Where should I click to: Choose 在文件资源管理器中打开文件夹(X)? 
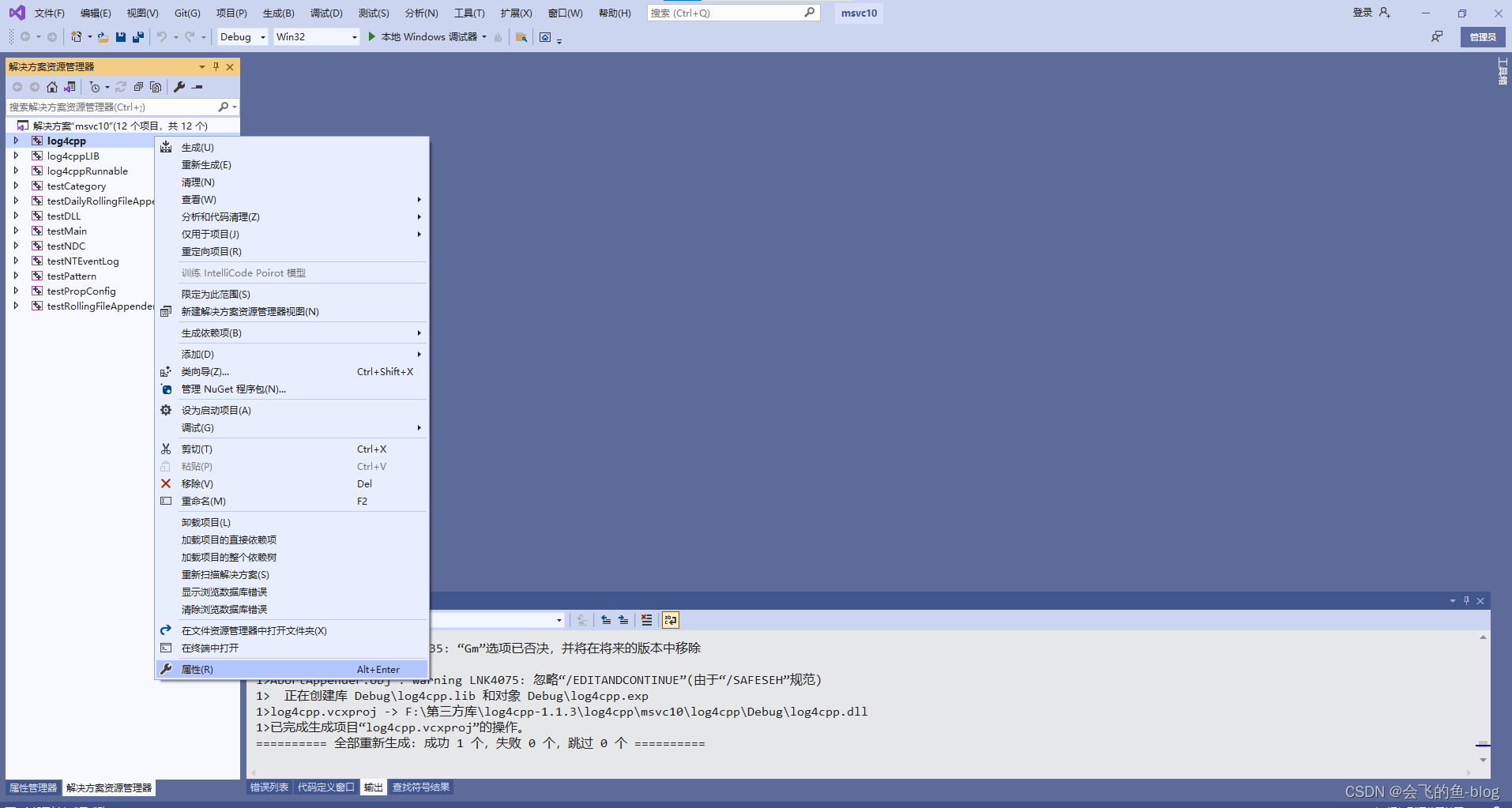291,631
